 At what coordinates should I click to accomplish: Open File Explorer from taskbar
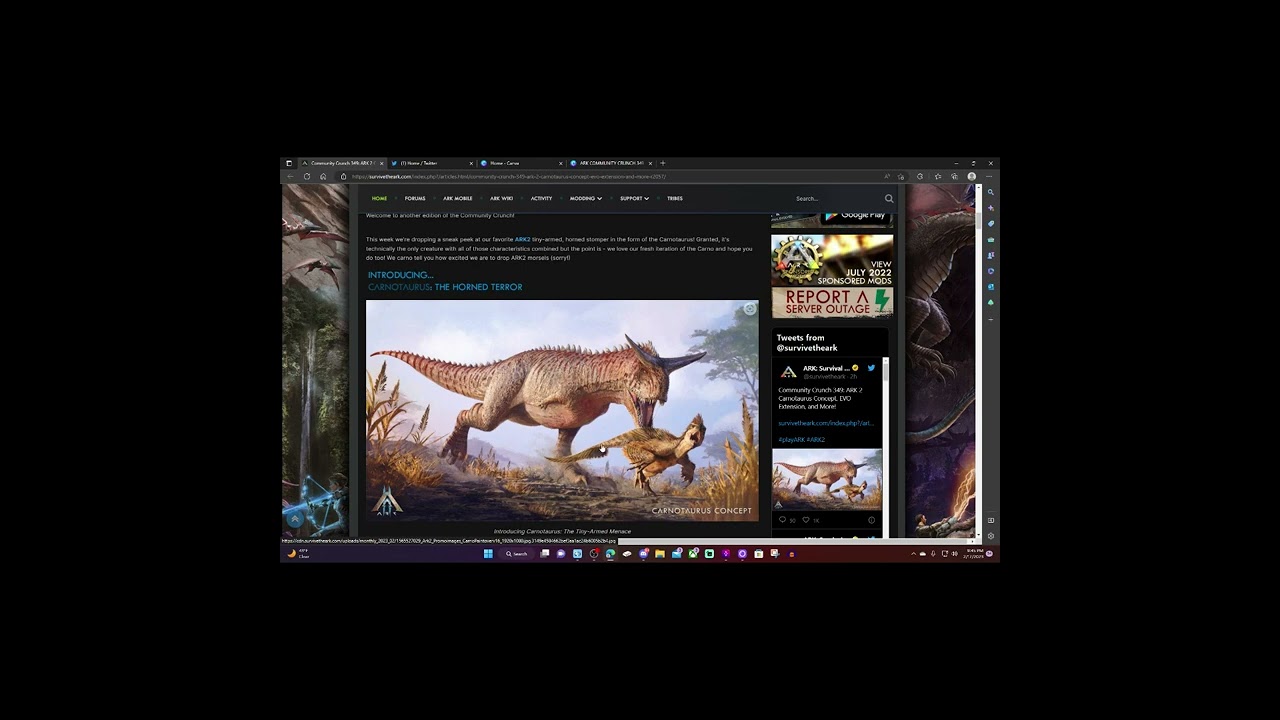[x=660, y=553]
